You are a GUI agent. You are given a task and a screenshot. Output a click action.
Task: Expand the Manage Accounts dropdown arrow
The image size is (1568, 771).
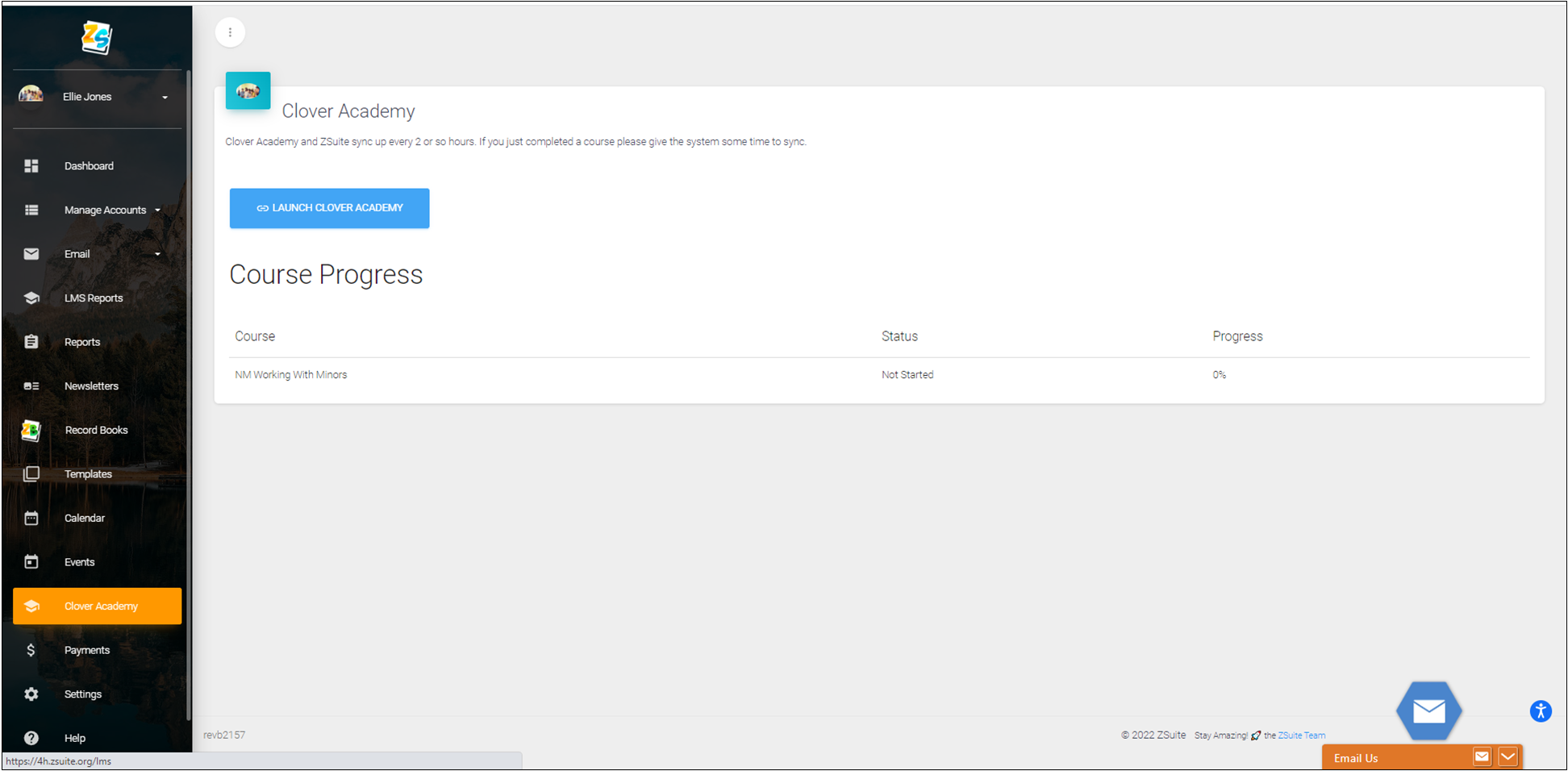pos(158,210)
